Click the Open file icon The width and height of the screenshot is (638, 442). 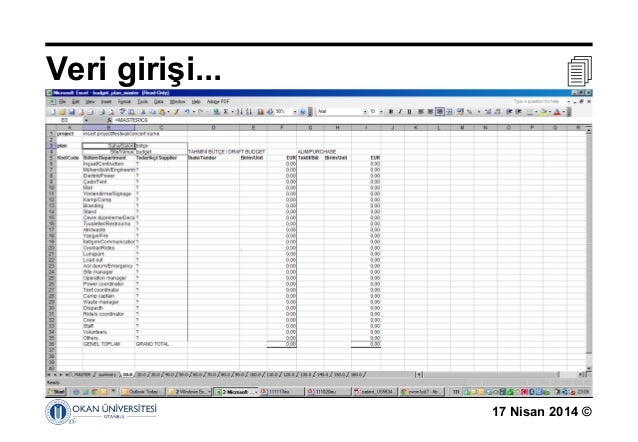click(63, 112)
